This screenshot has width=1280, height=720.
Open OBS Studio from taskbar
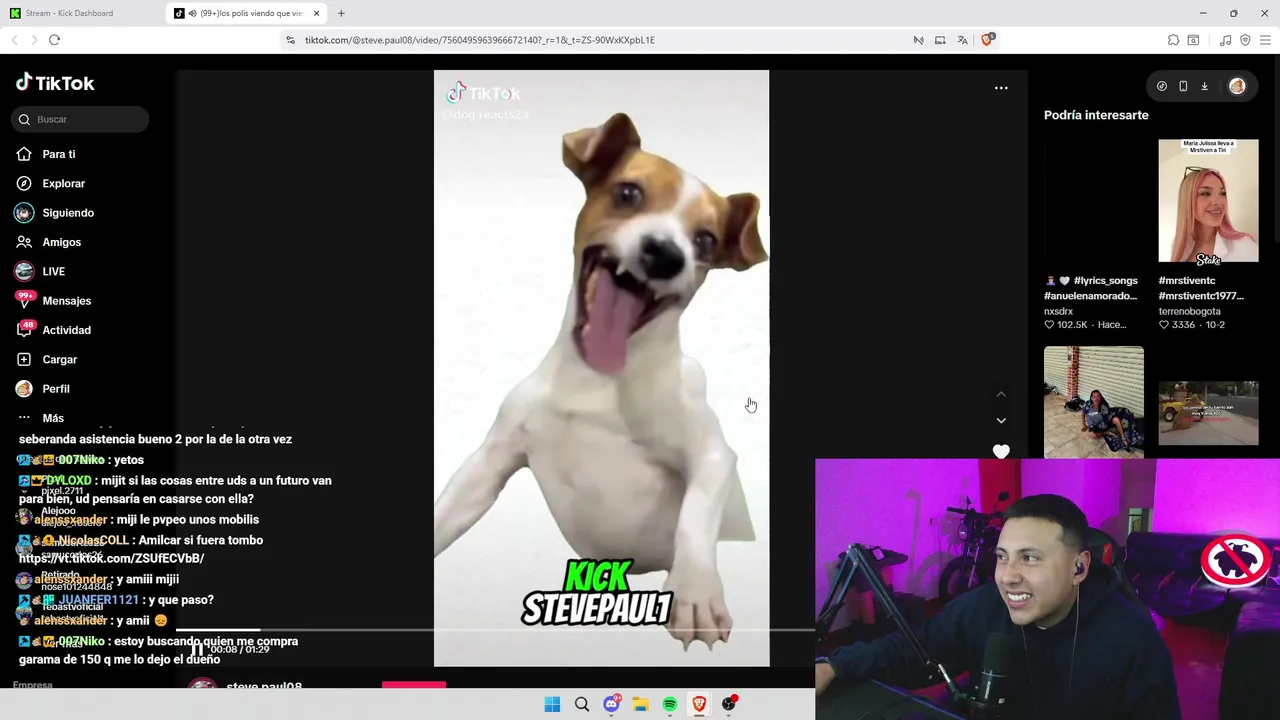729,704
